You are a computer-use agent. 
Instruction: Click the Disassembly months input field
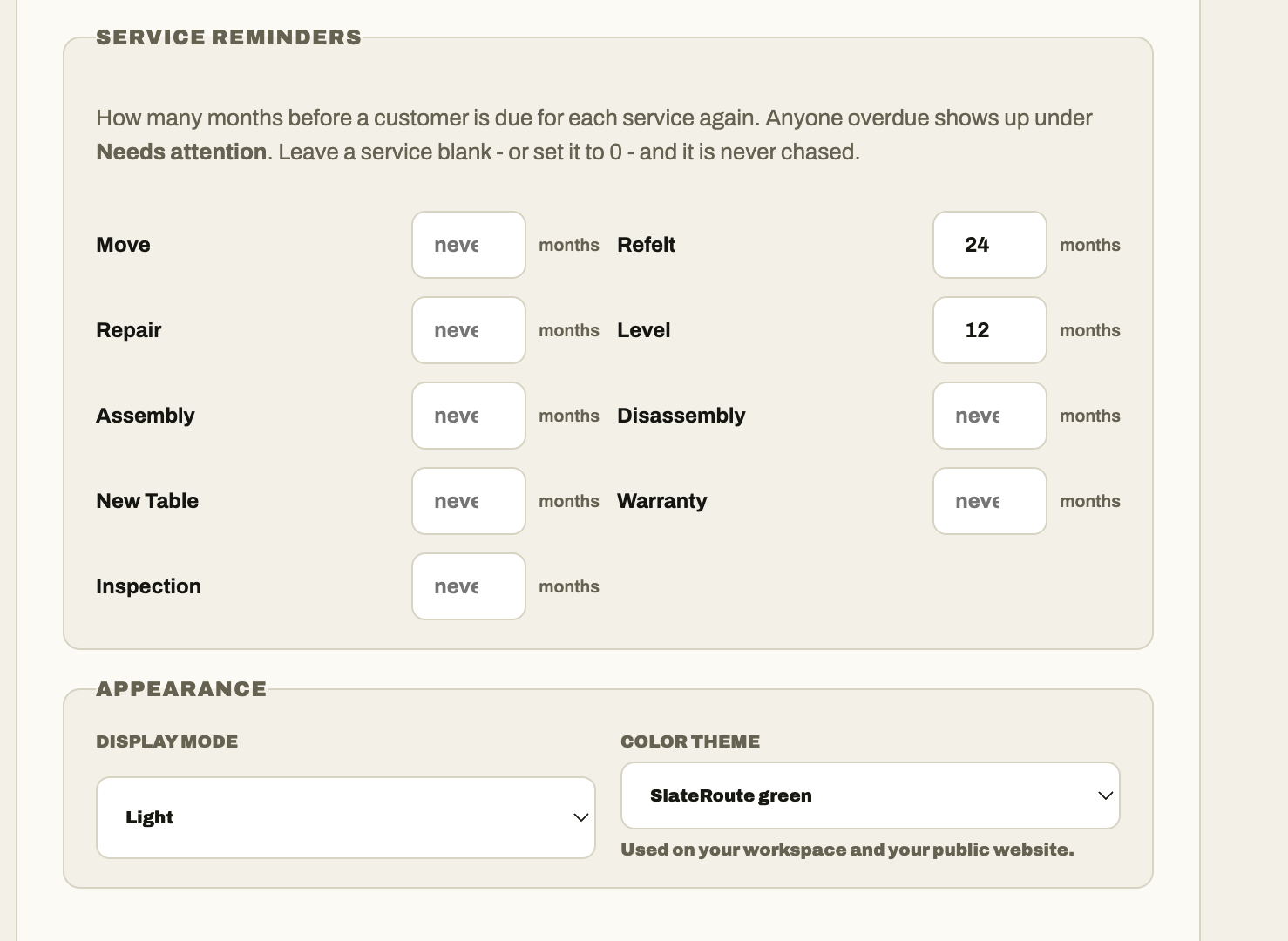point(990,416)
